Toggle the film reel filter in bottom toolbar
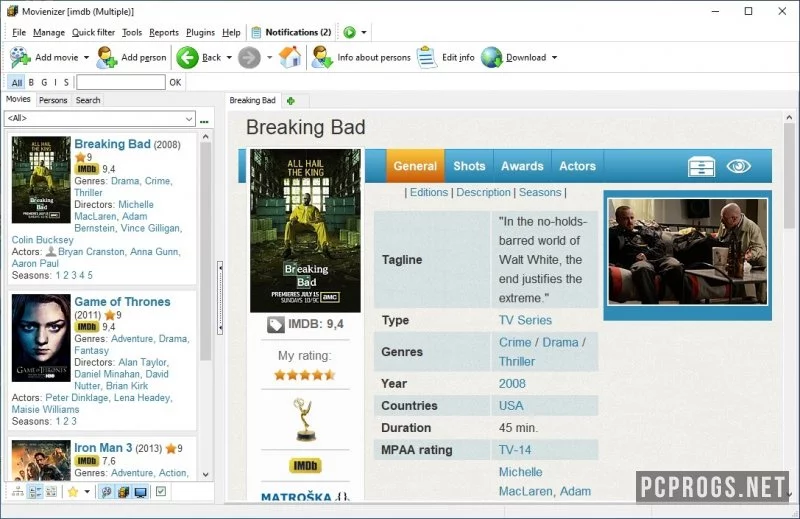This screenshot has height=519, width=800. coord(106,491)
